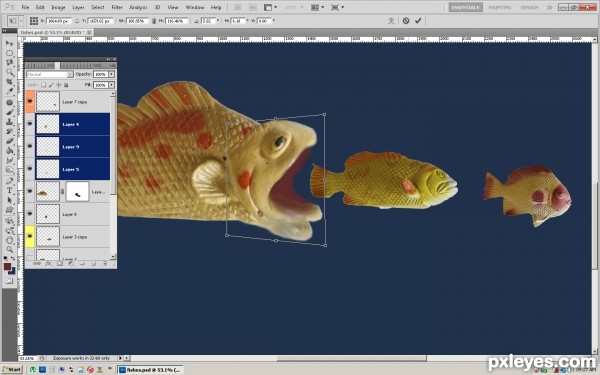Open the blend mode Normal dropdown
Image resolution: width=600 pixels, height=375 pixels.
[x=50, y=74]
